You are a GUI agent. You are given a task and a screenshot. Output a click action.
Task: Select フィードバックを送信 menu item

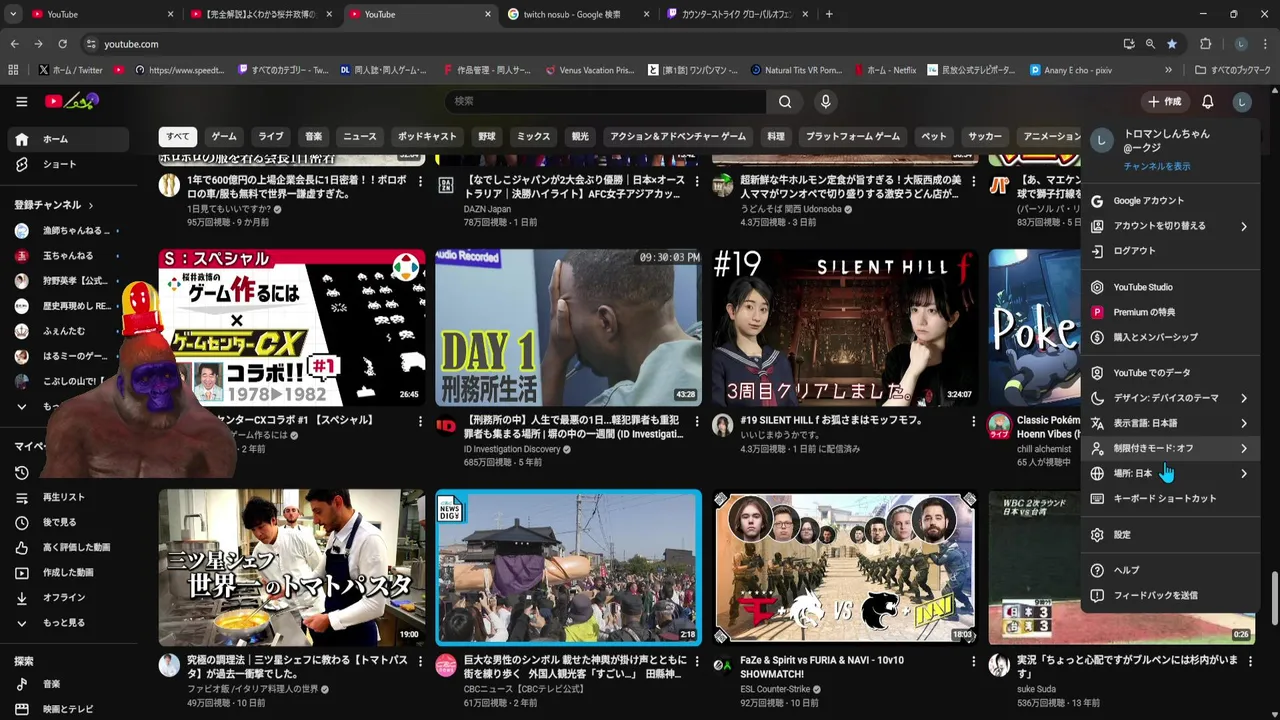pyautogui.click(x=1170, y=595)
